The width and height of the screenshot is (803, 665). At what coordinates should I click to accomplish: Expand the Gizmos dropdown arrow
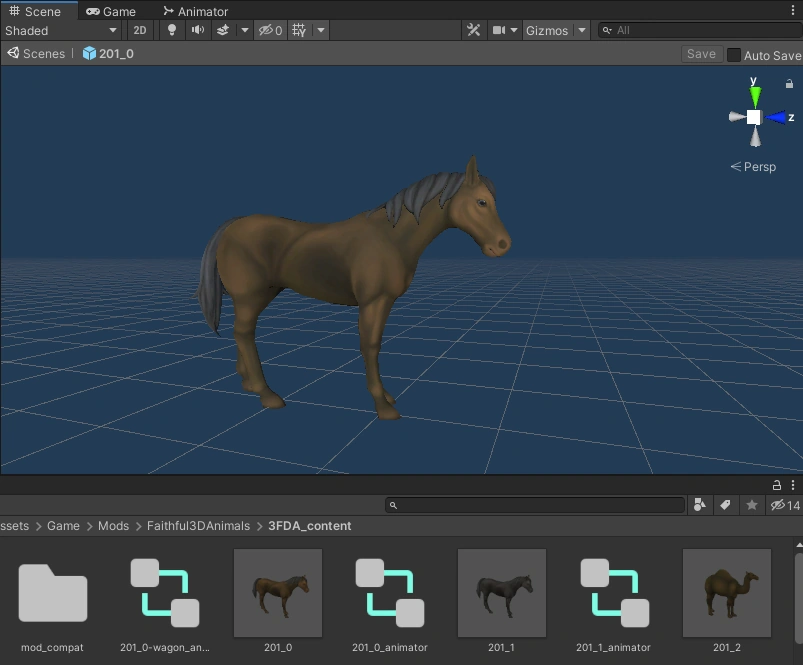582,30
